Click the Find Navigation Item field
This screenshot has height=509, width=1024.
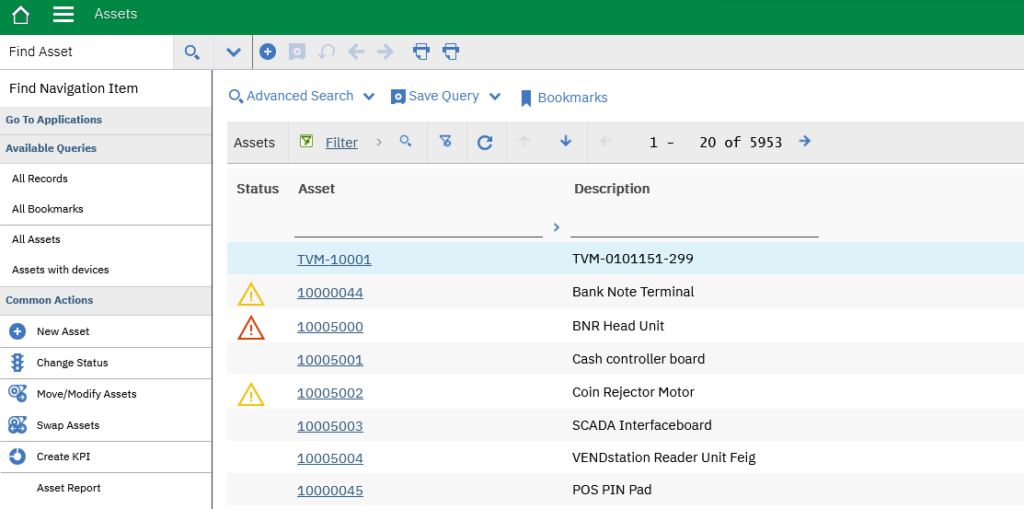point(106,88)
